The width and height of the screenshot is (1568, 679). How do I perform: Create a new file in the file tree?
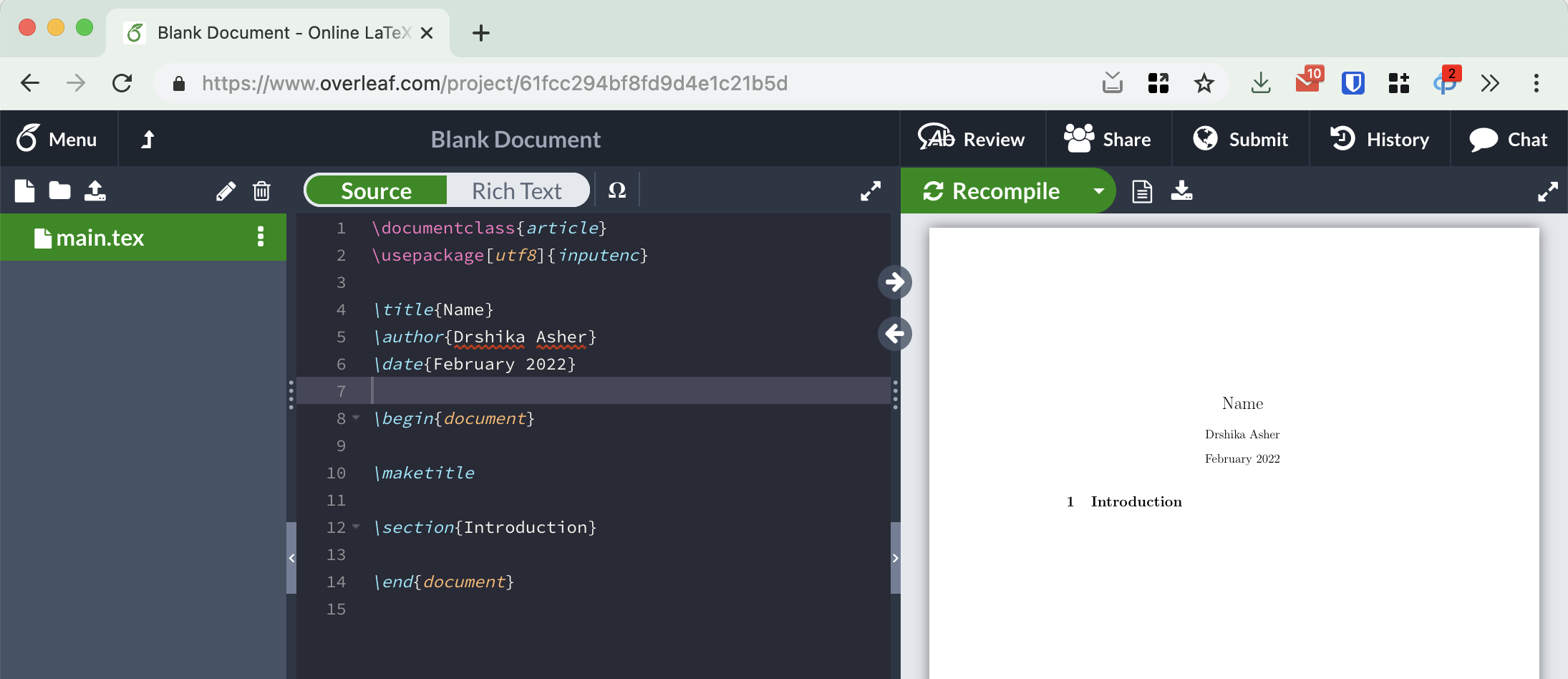[24, 191]
